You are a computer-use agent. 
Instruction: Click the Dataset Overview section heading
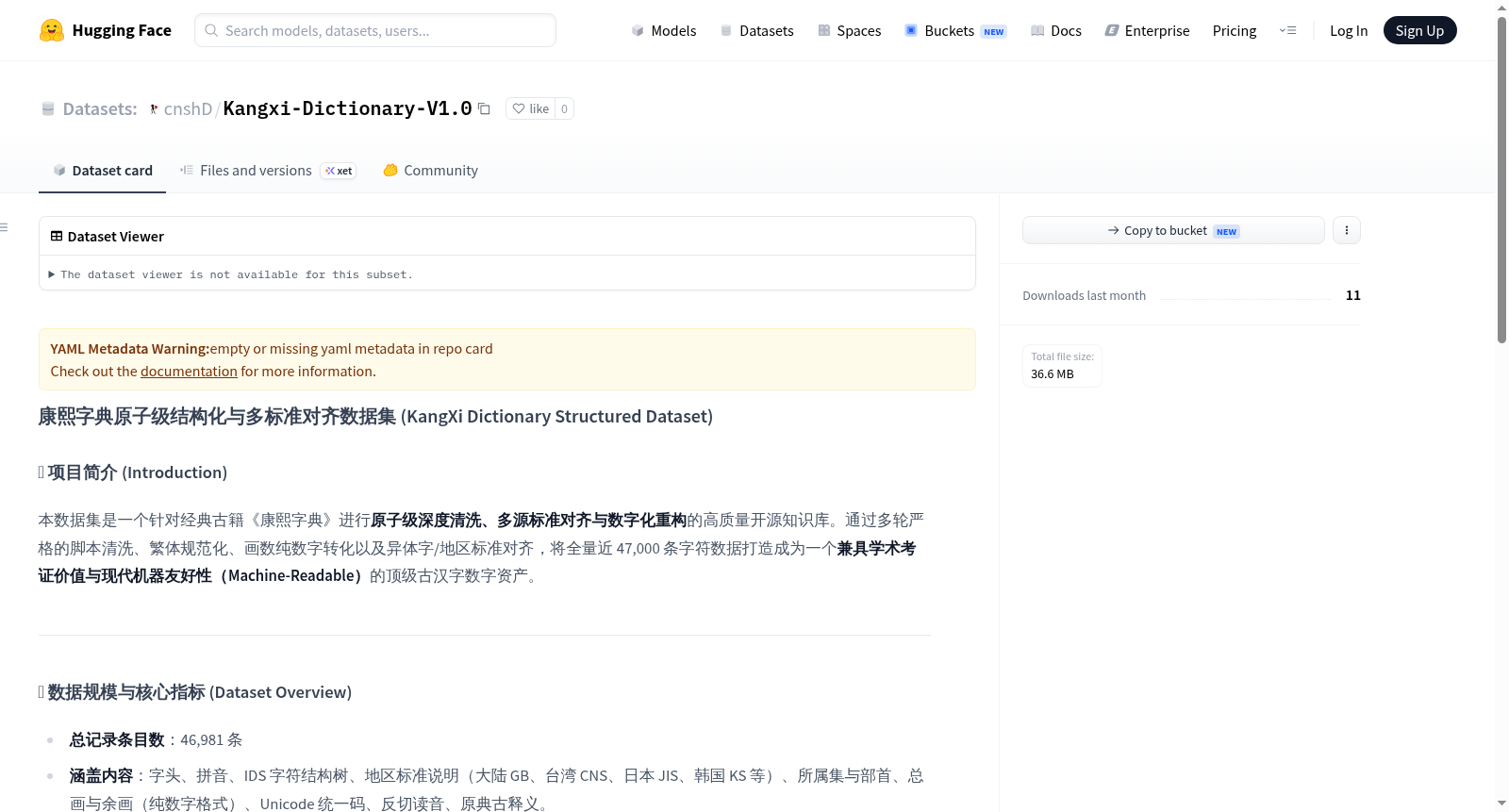click(x=195, y=692)
